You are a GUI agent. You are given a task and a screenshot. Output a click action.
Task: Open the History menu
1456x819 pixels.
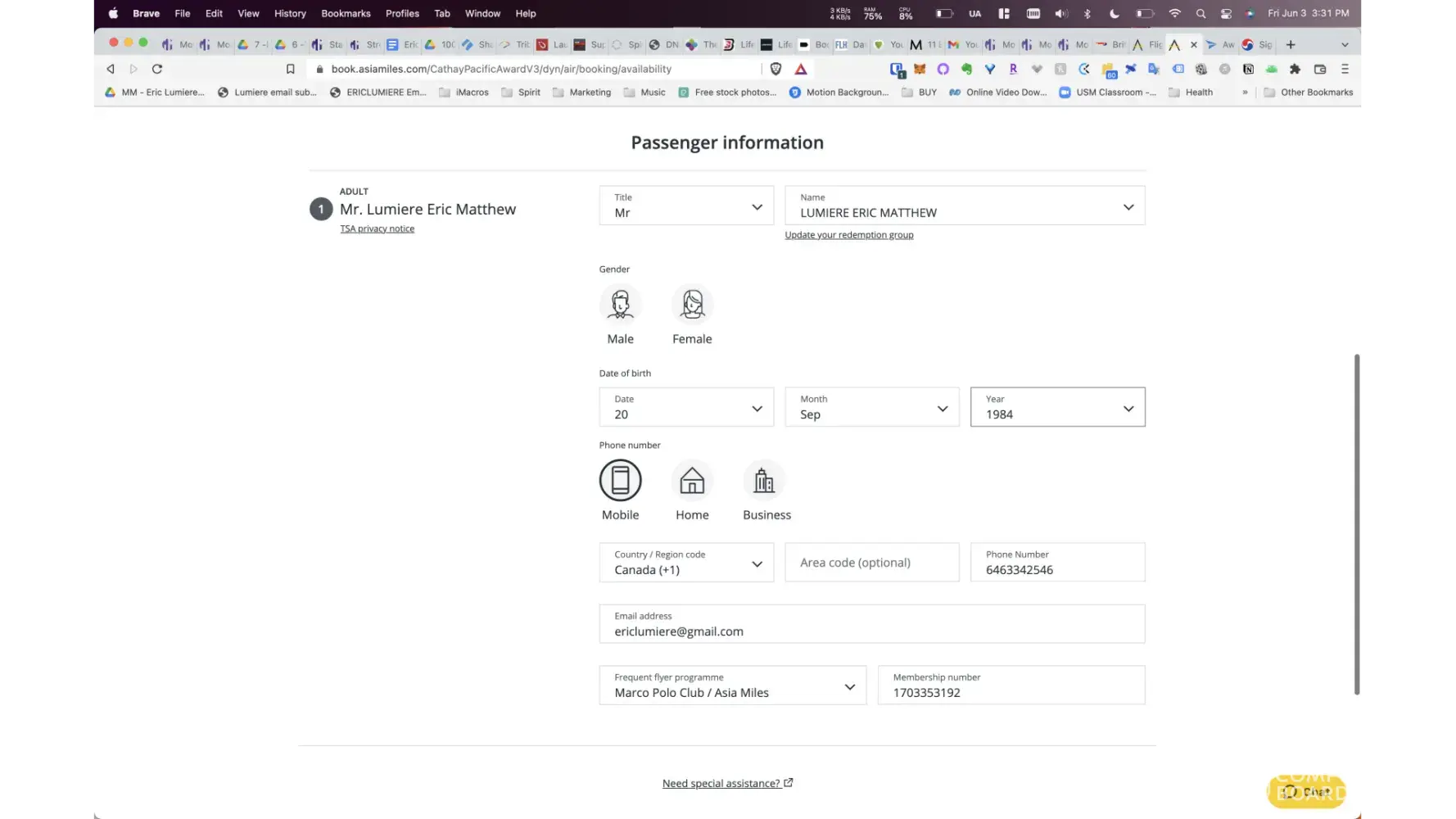click(x=290, y=13)
